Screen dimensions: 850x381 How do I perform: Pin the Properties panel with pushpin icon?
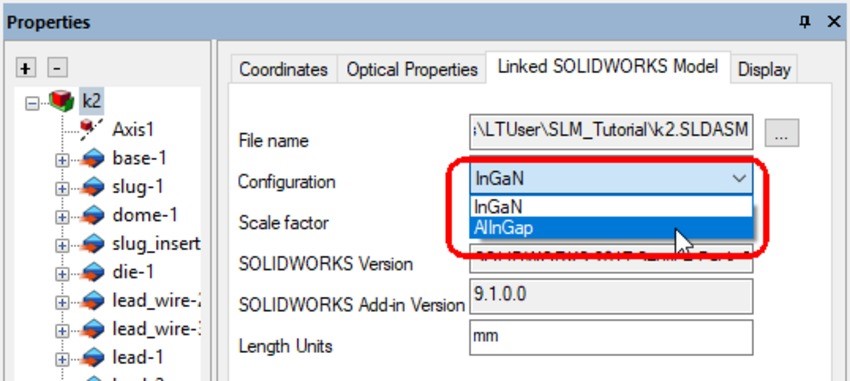pos(805,22)
